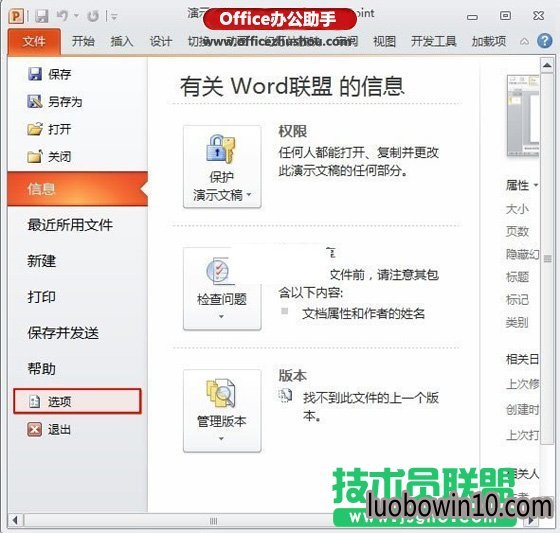Click the lock and key icon
Image resolution: width=560 pixels, height=533 pixels.
coord(220,149)
